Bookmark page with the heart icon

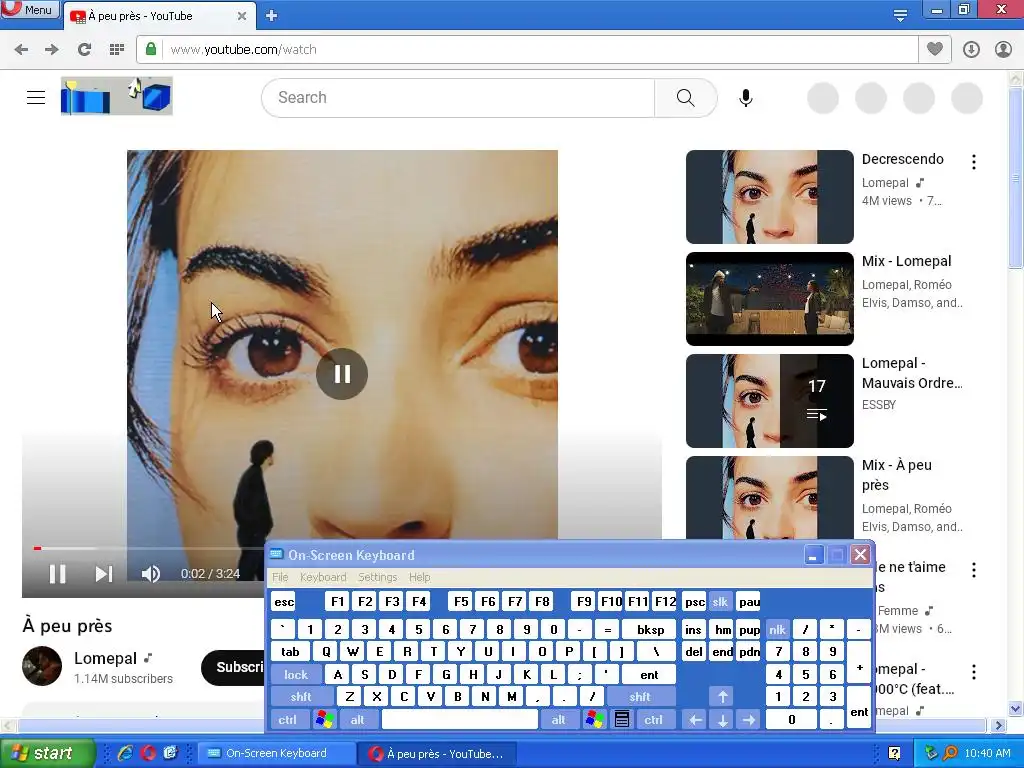tap(935, 49)
